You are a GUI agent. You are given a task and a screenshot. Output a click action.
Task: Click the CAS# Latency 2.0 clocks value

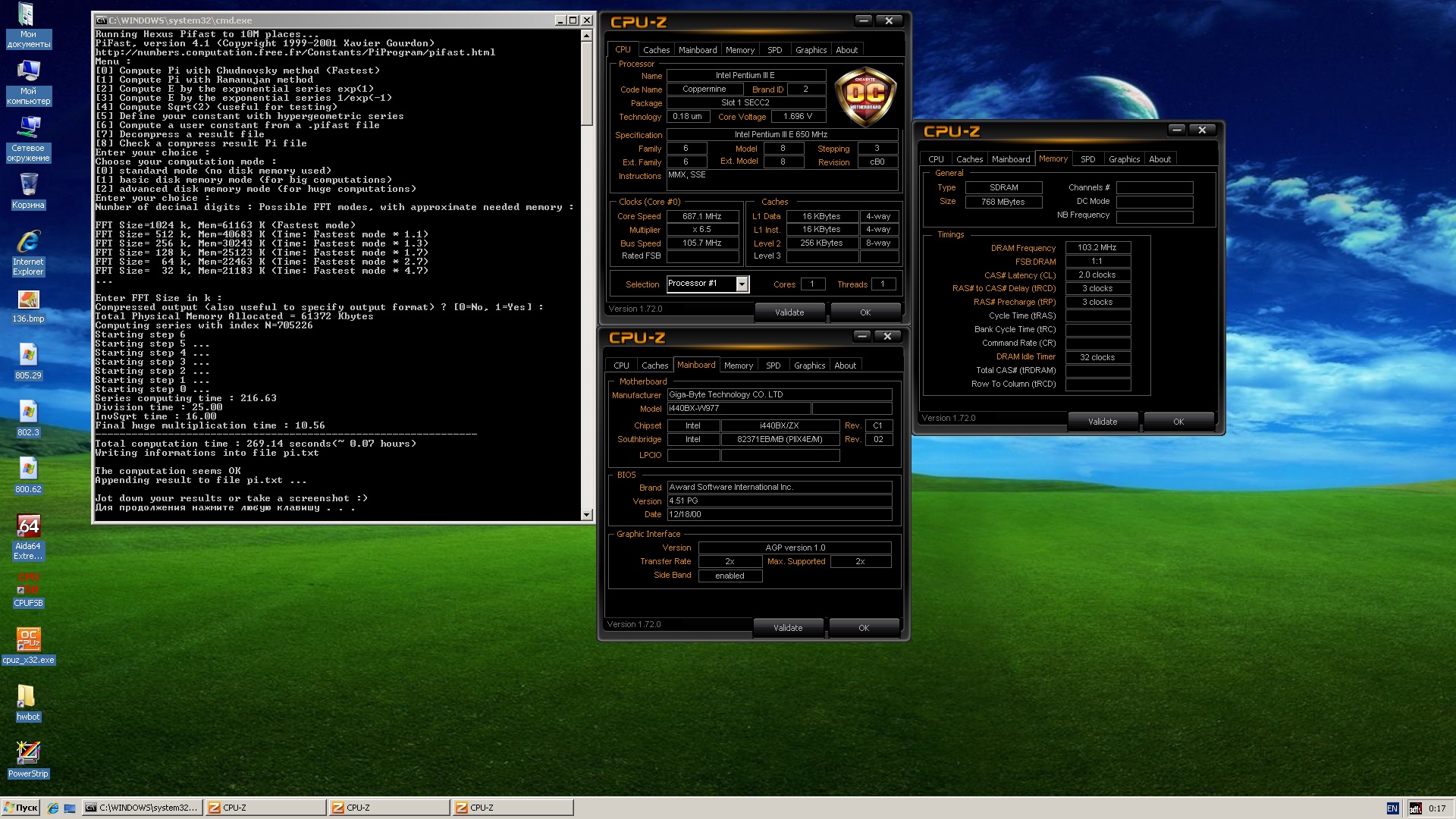click(x=1097, y=275)
